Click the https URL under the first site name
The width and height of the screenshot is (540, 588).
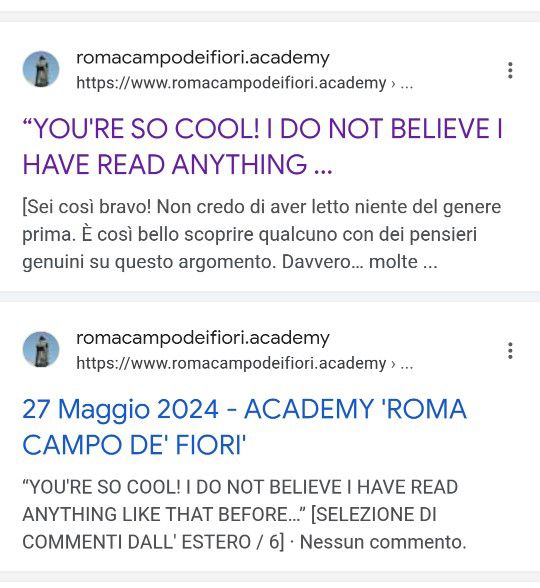231,83
